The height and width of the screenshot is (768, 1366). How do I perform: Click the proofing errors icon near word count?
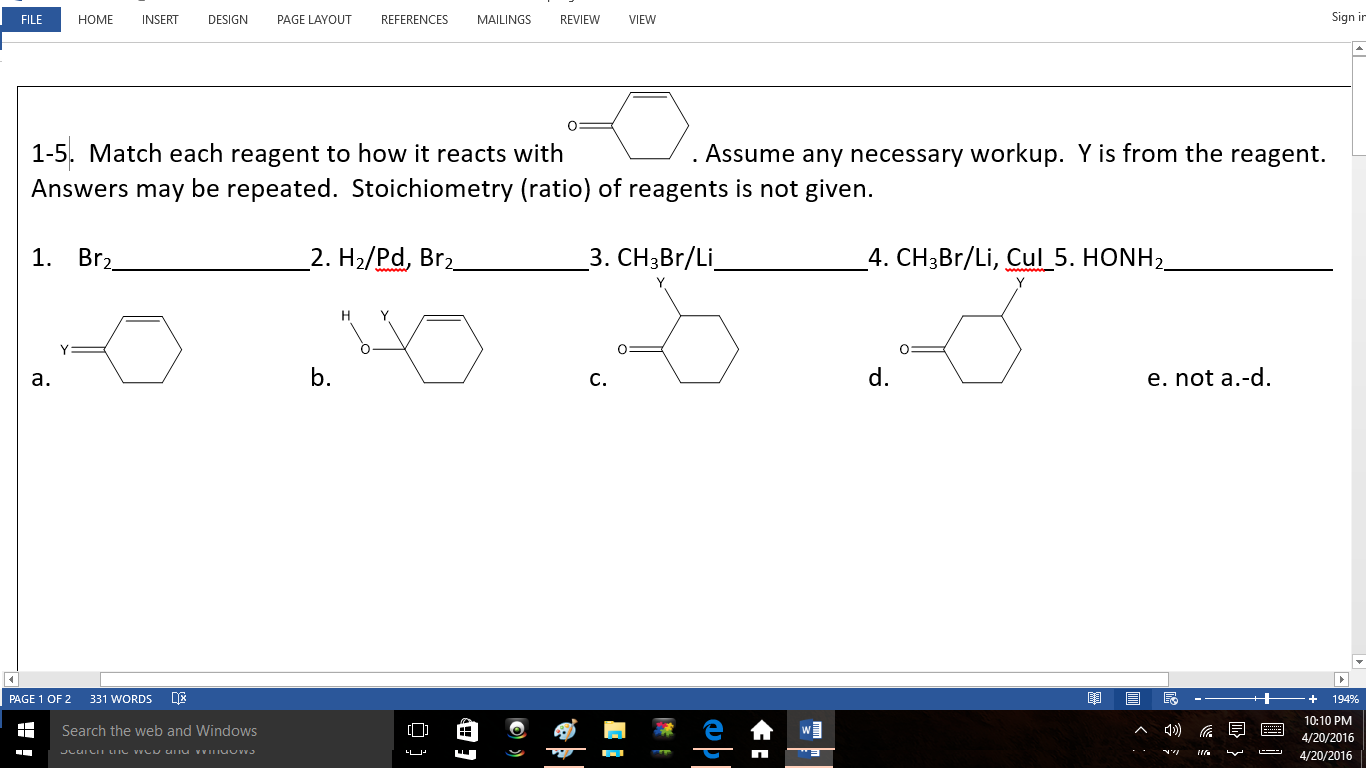coord(178,698)
